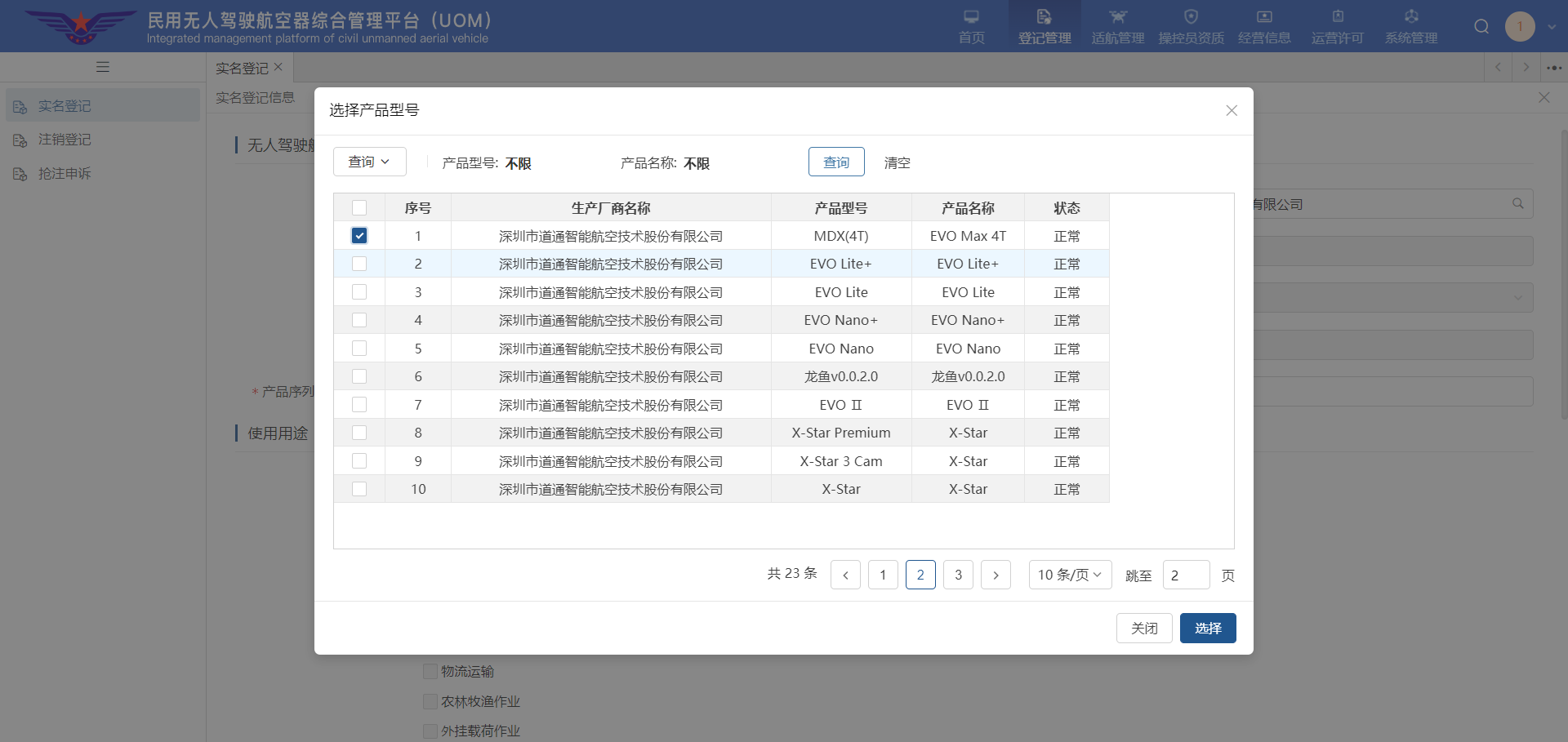Open 登记管理 in the top navigation

(1044, 27)
